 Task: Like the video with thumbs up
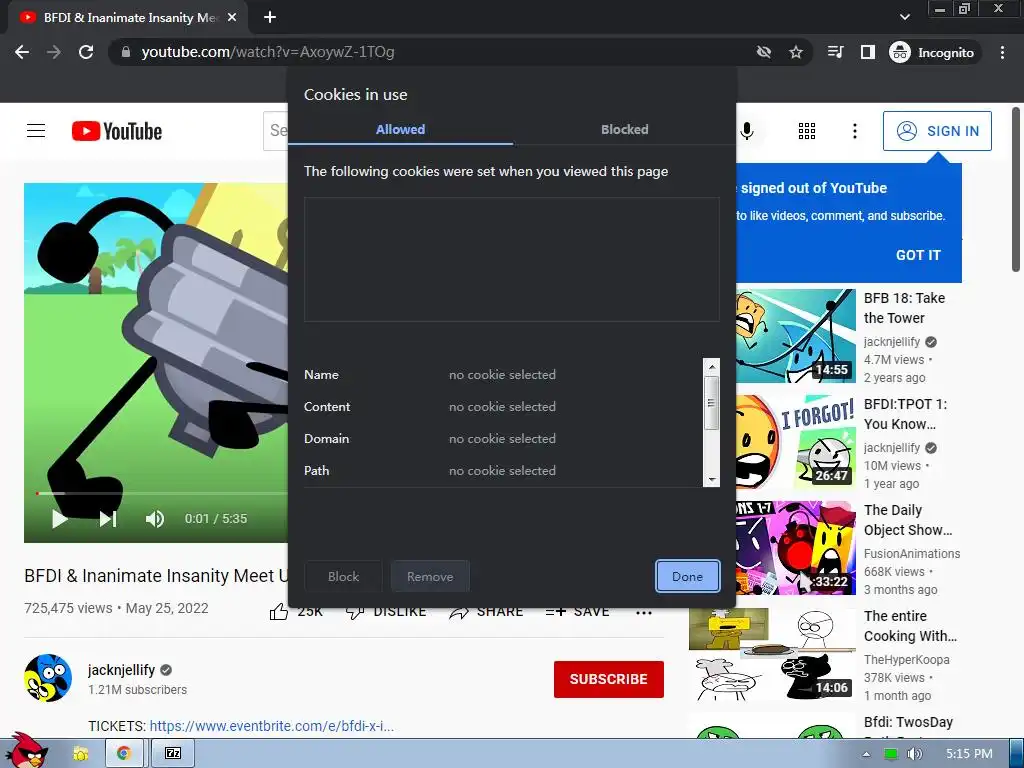pos(279,612)
